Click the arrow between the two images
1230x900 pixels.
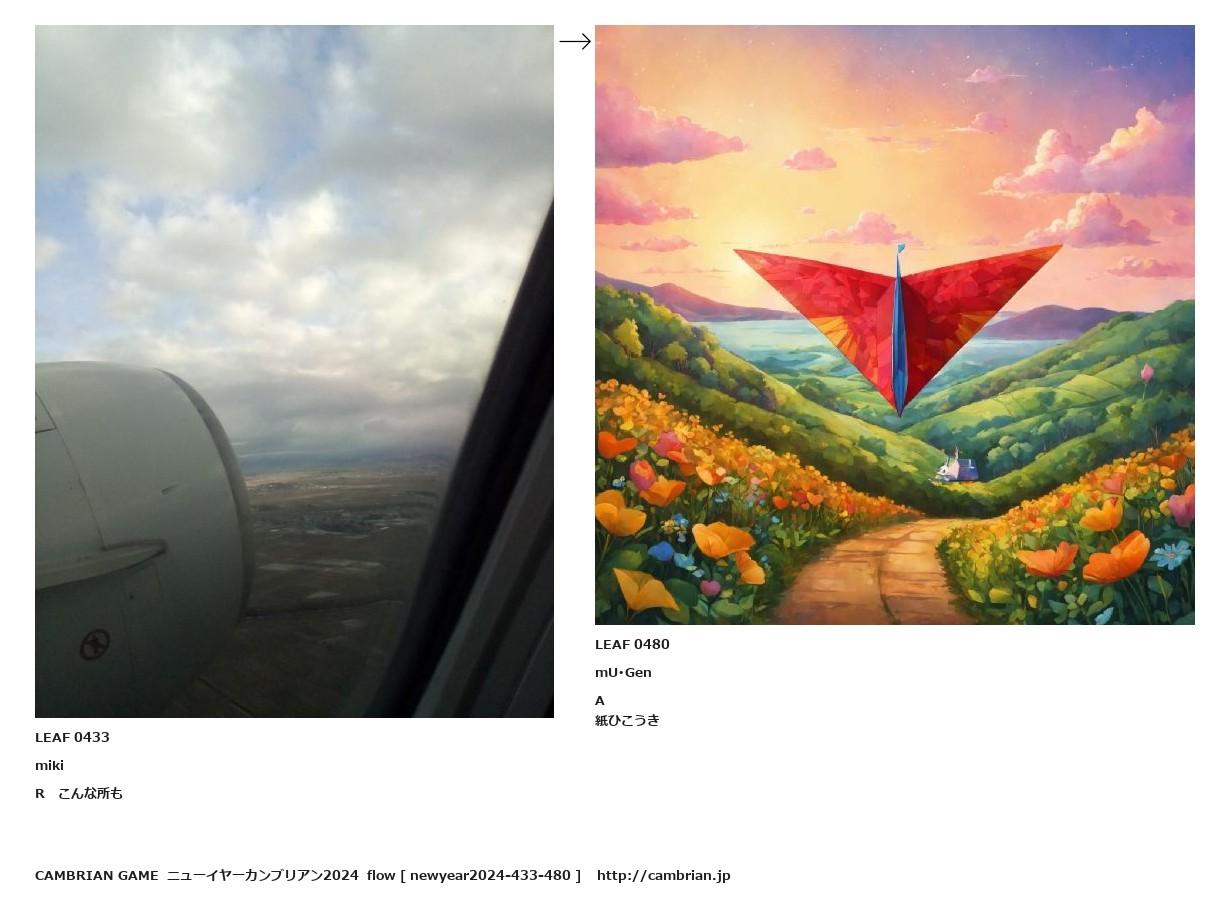pyautogui.click(x=575, y=41)
